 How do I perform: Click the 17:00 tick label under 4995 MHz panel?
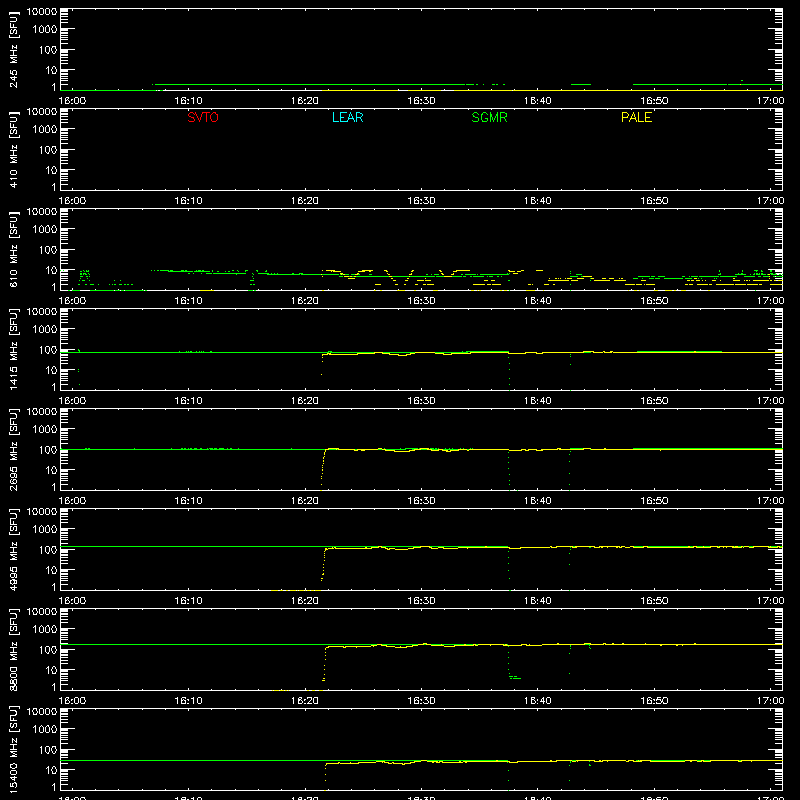coord(770,601)
